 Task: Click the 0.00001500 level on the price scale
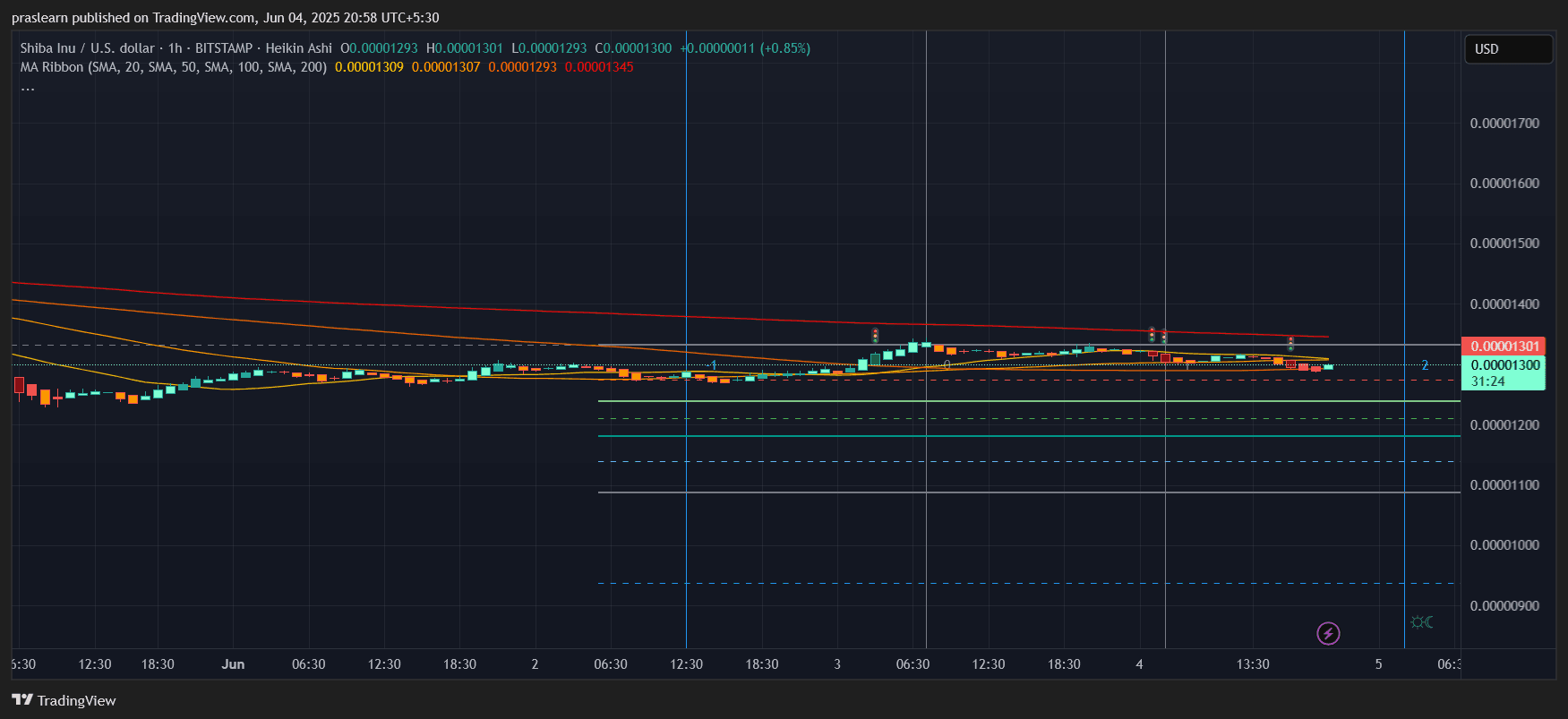click(1504, 244)
